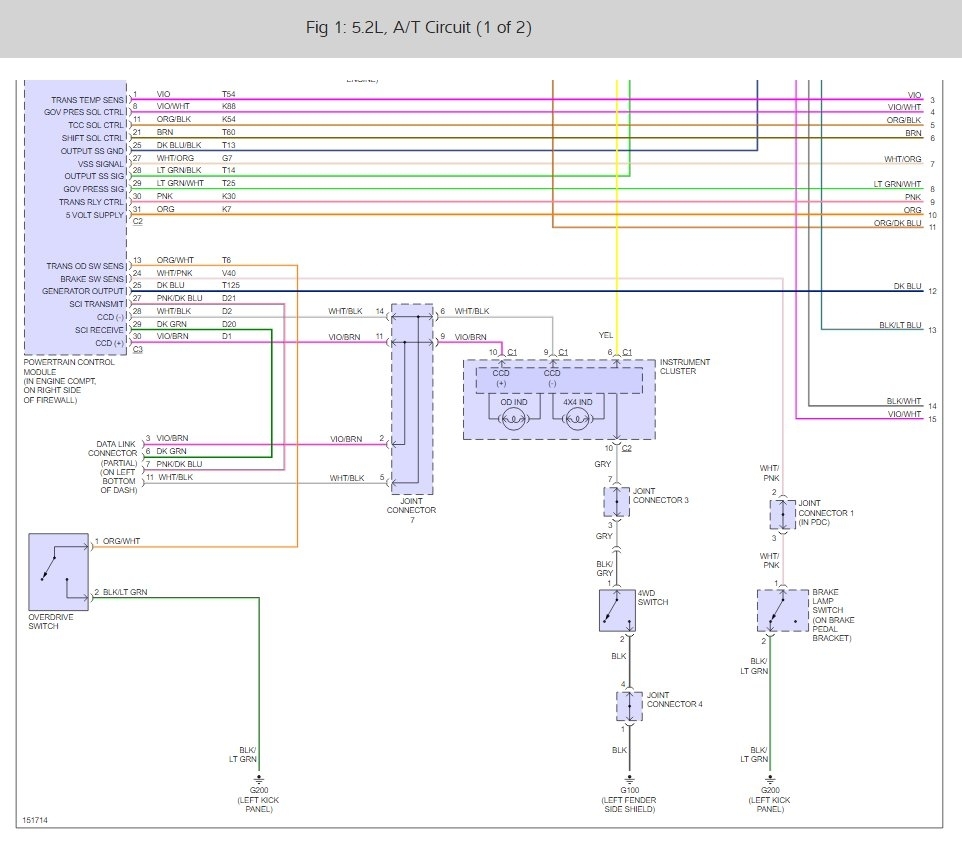Click the GENERATOR OUTPUT pin label
962x842 pixels.
tap(84, 291)
